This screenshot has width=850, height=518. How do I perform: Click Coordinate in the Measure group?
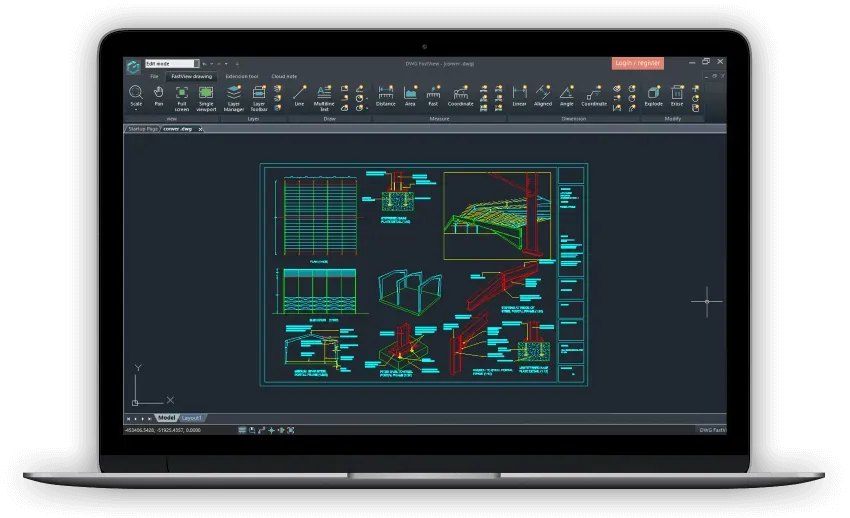tap(460, 96)
